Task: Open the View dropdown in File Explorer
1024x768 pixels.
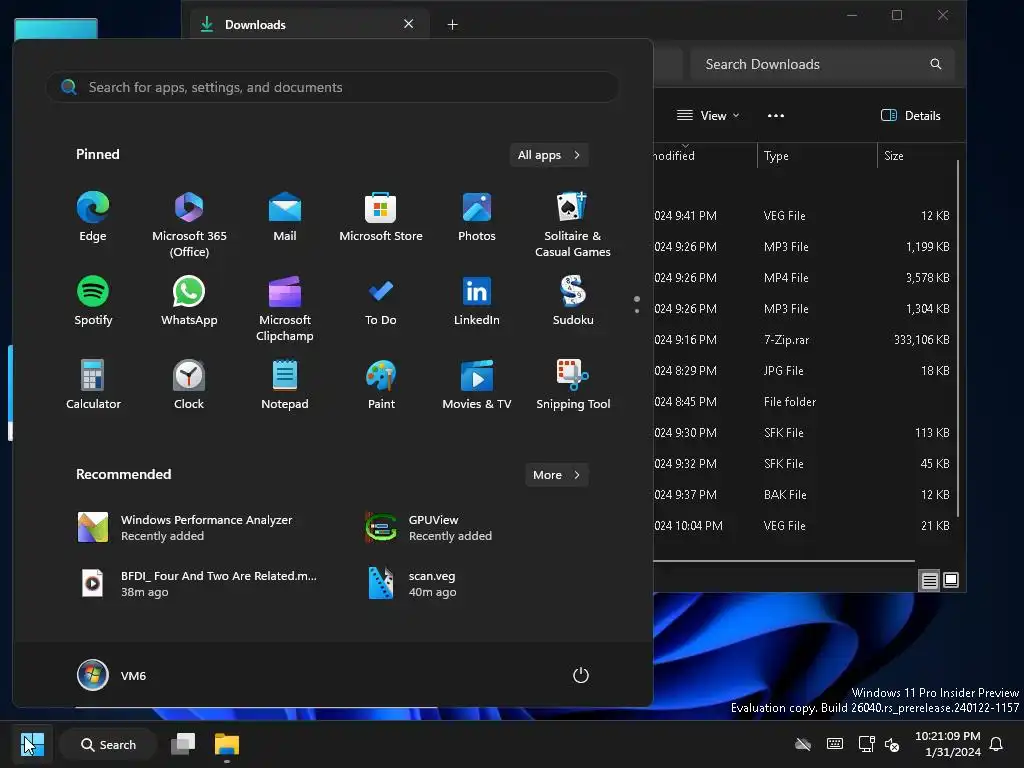Action: (x=708, y=116)
